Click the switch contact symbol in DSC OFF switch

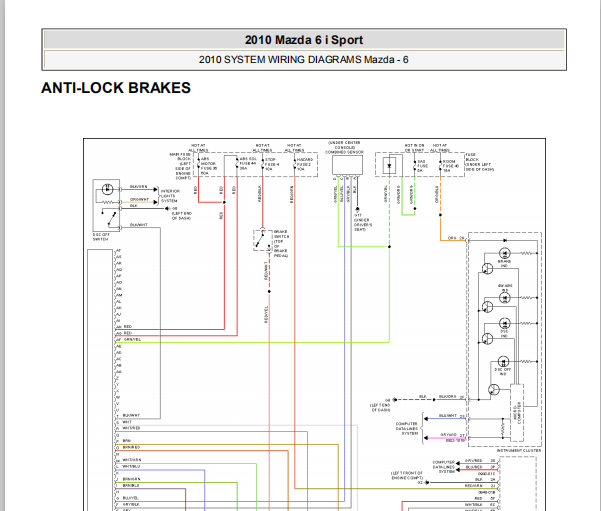pyautogui.click(x=110, y=218)
